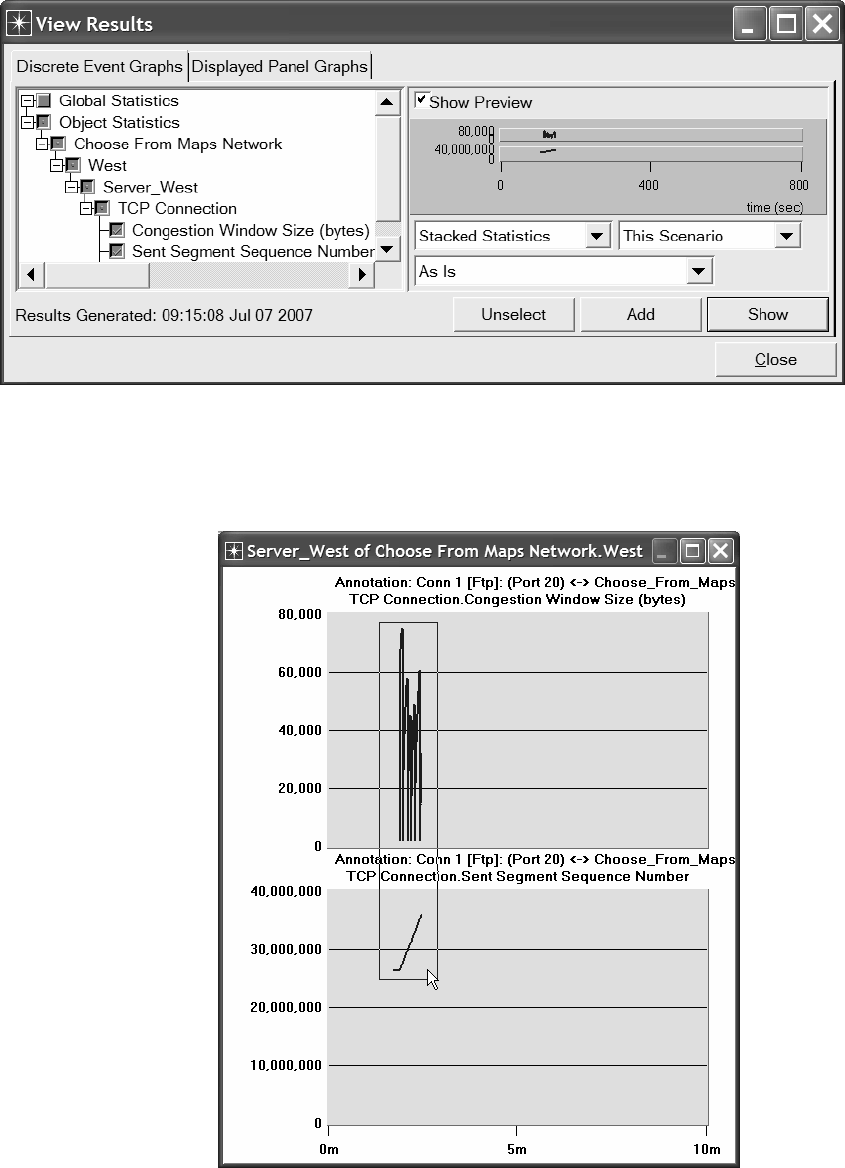The image size is (845, 1168).
Task: Select the TCP Connection tree label
Action: 177,209
